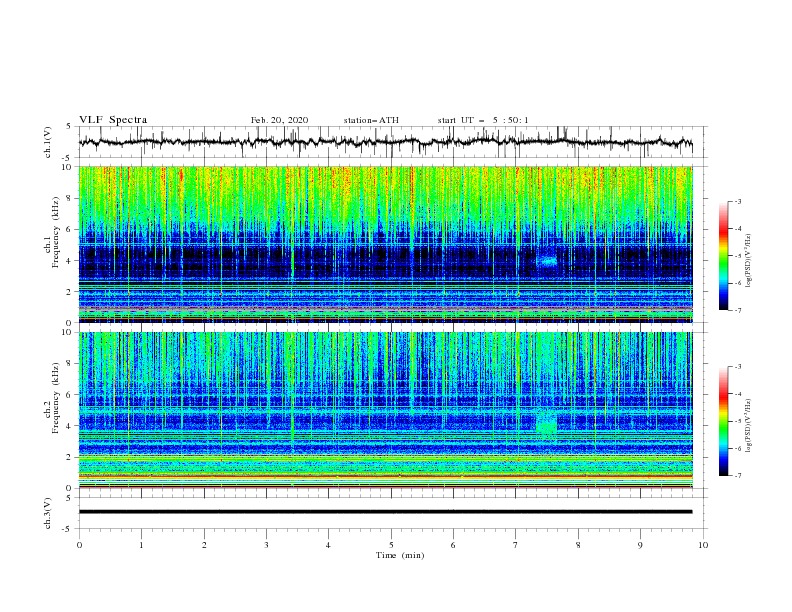Click the ch.2 spectrogram color bar
This screenshot has width=792, height=612.
[724, 421]
